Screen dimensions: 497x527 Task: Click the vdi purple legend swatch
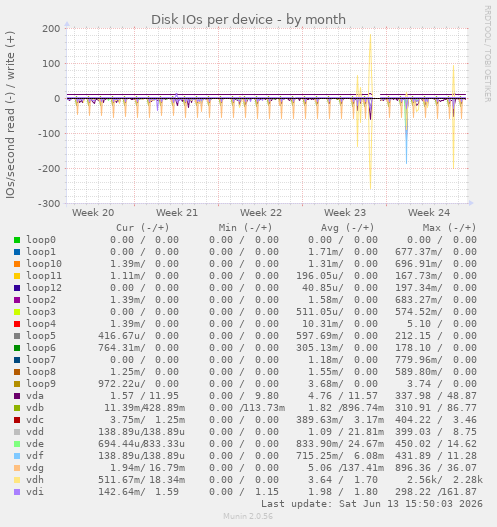point(17,492)
